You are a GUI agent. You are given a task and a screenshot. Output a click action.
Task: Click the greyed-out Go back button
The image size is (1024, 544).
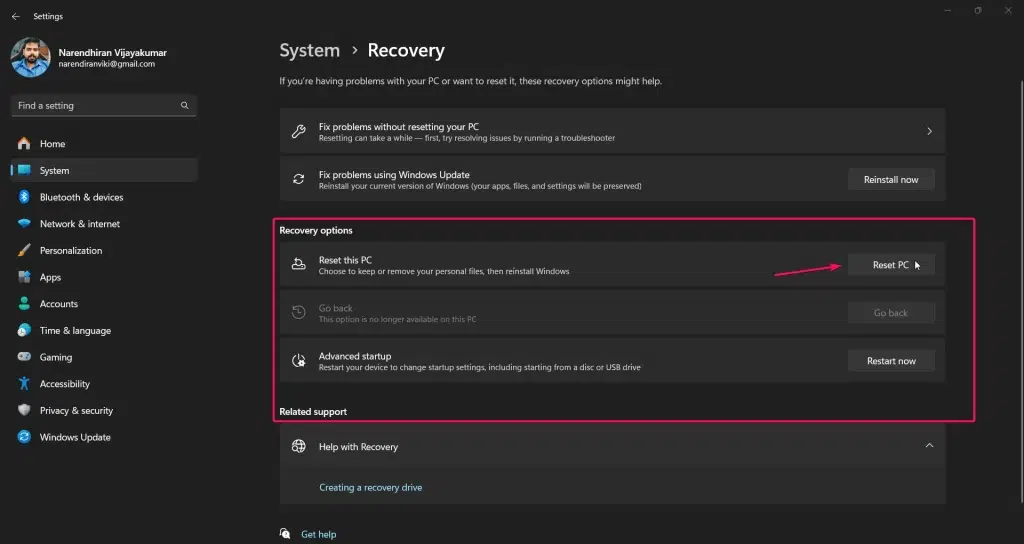[891, 313]
